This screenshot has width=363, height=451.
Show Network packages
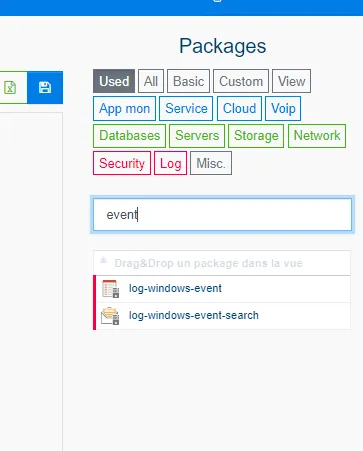(317, 136)
